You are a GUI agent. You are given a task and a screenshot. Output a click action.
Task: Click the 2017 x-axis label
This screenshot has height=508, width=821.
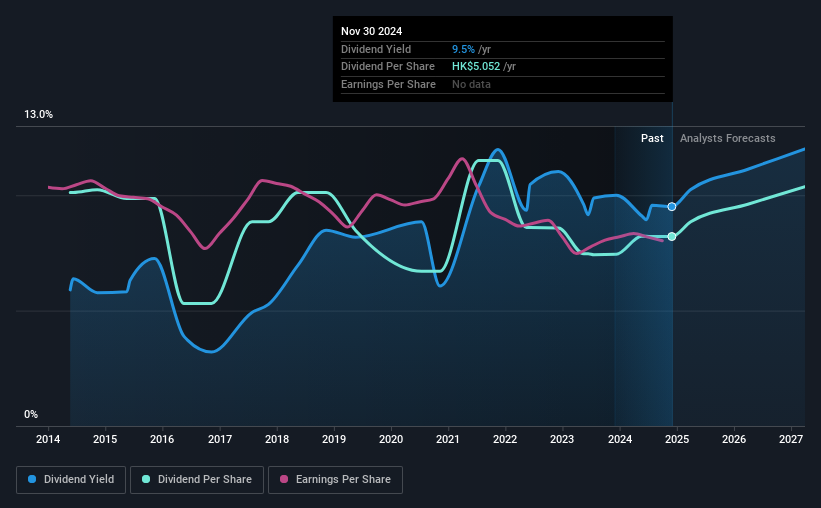coord(219,439)
